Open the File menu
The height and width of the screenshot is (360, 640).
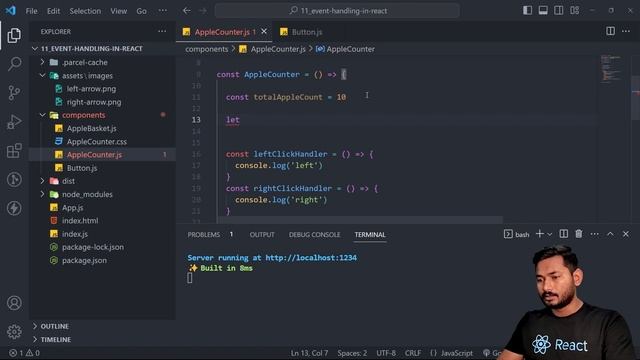[x=31, y=11]
